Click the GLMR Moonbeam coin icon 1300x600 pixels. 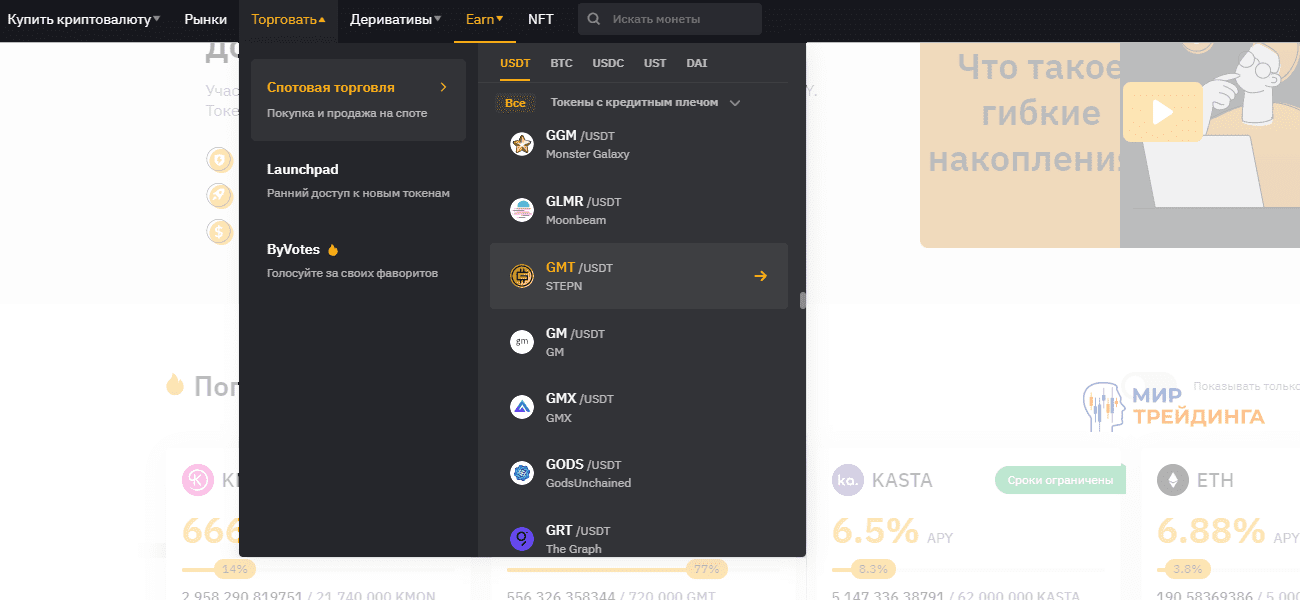pyautogui.click(x=522, y=210)
